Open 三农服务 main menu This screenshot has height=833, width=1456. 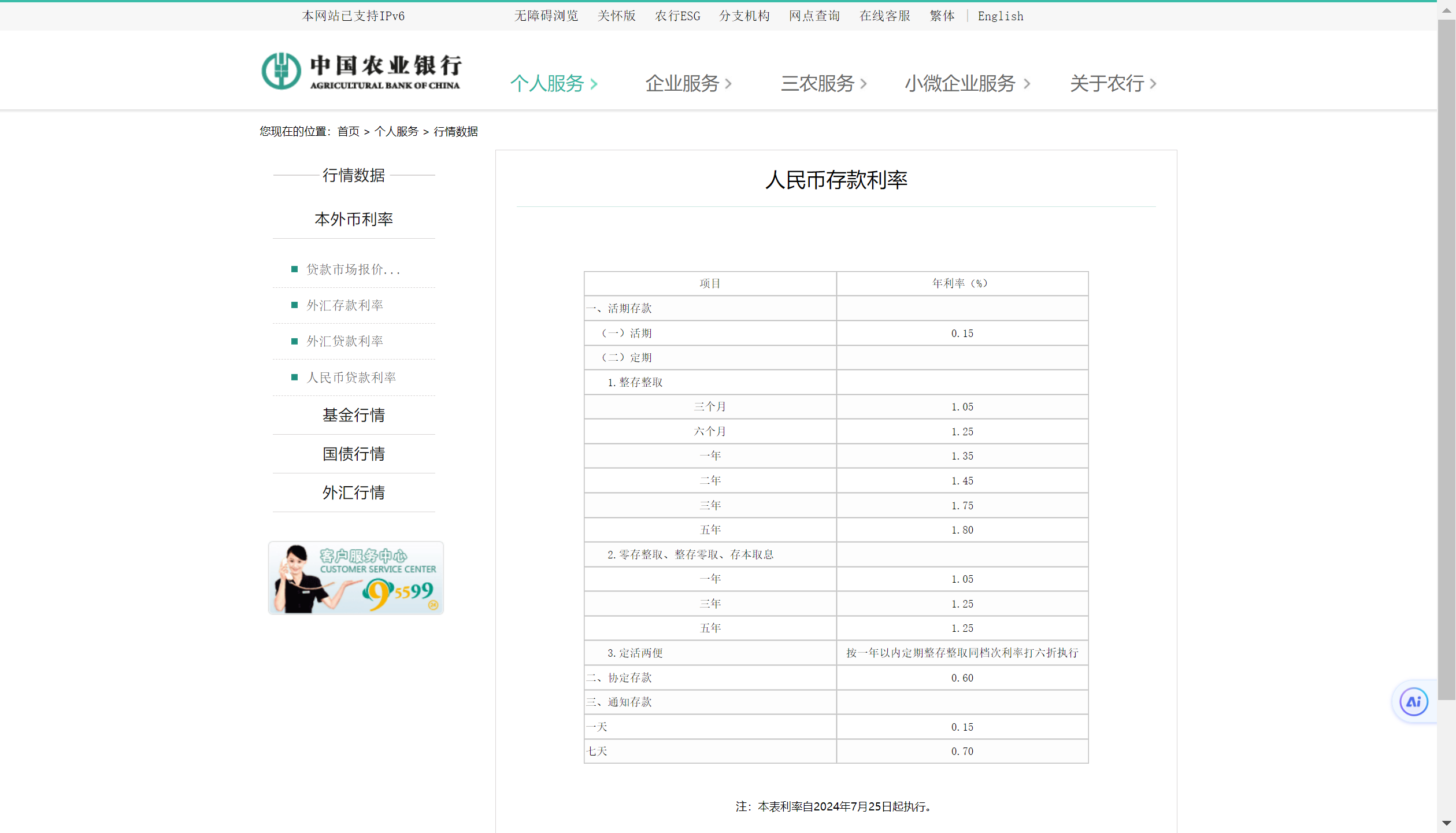click(x=817, y=84)
